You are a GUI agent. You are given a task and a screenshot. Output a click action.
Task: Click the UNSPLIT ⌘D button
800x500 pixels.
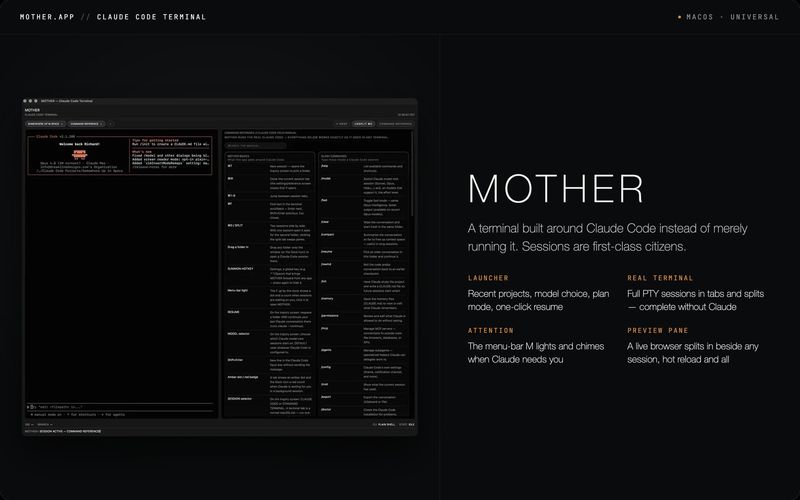363,123
